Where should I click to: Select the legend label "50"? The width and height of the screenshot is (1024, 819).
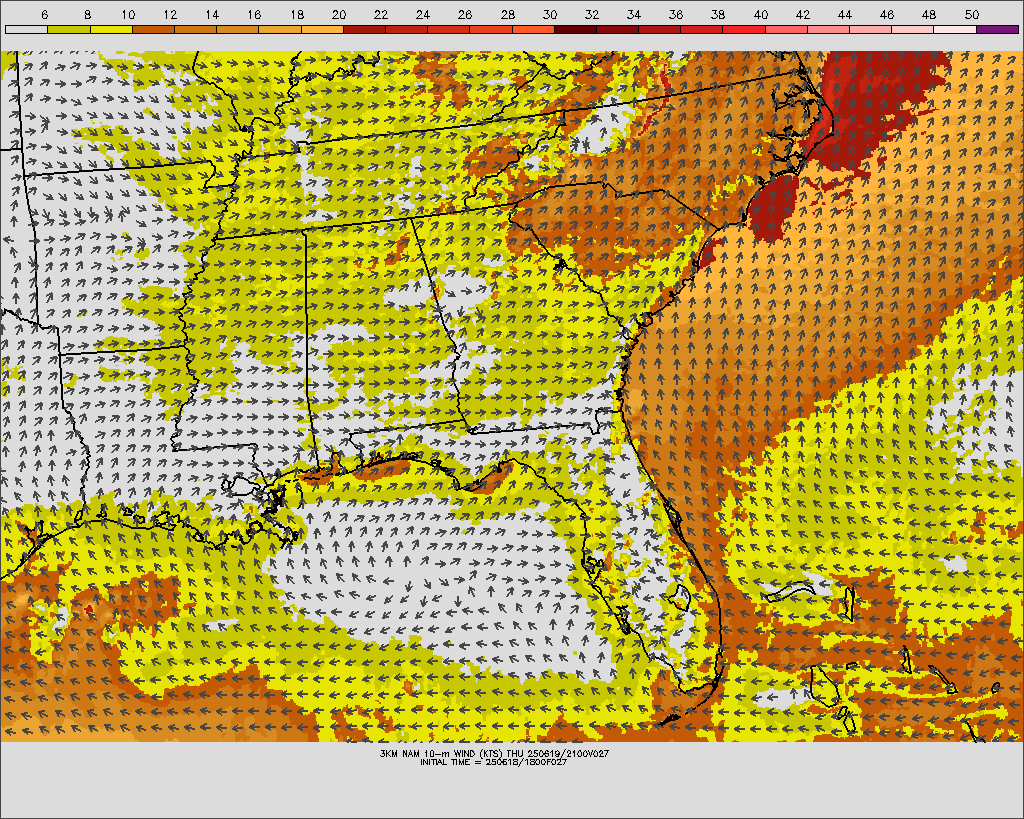pos(972,14)
